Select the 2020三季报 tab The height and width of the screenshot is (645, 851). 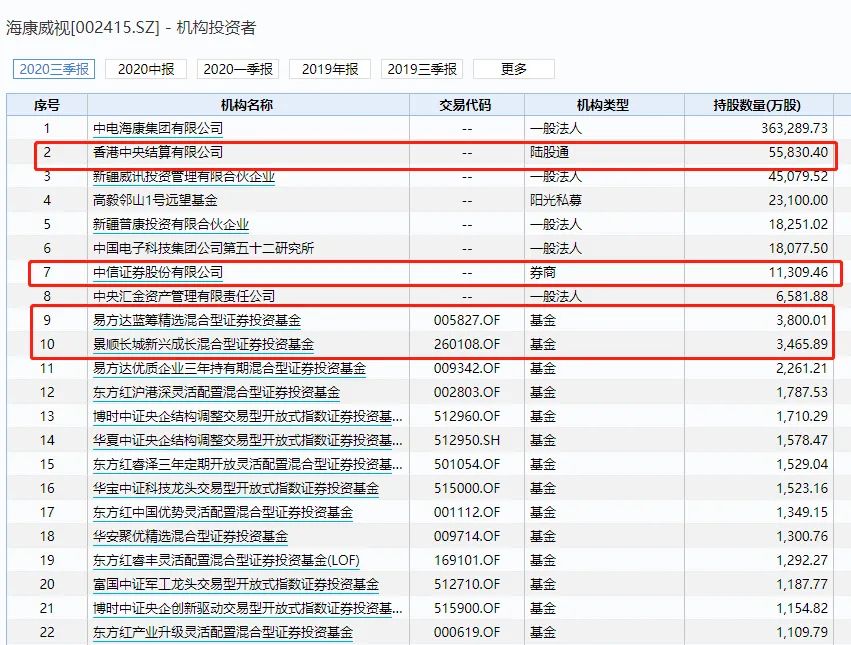tap(54, 69)
